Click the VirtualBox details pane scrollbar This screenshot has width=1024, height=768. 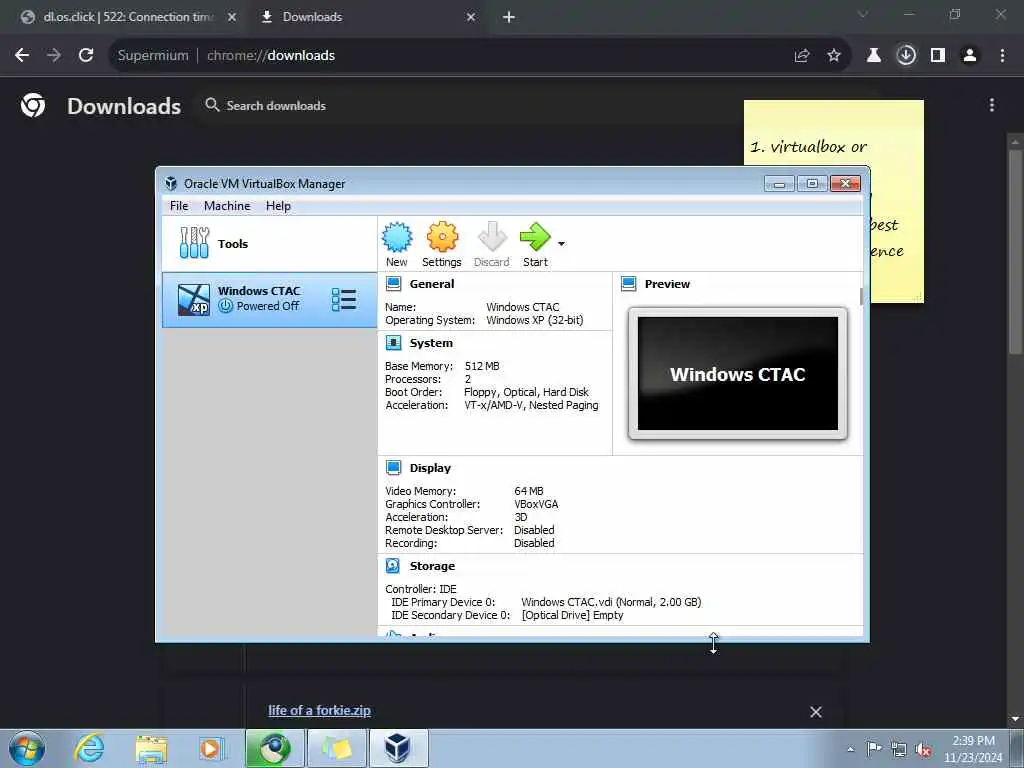[861, 296]
